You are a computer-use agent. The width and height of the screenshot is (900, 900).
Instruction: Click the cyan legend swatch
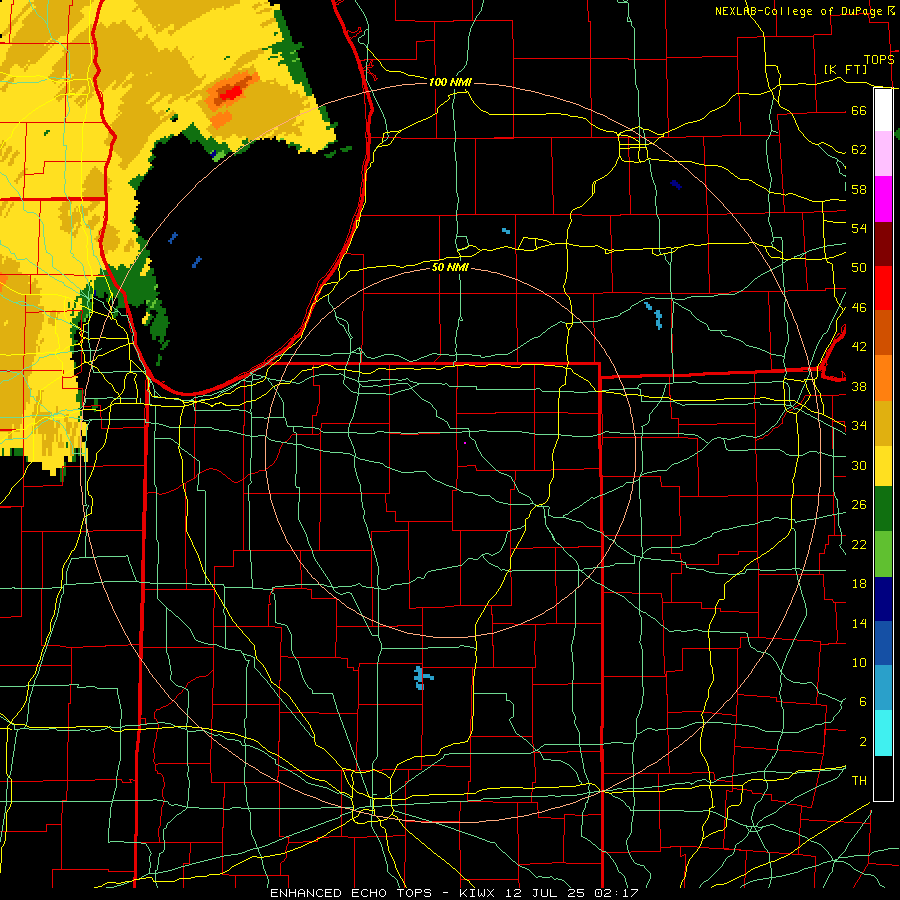coord(883,732)
